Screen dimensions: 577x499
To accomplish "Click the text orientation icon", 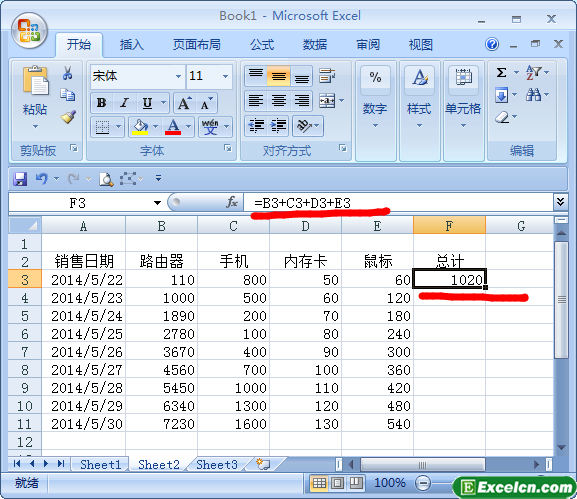I will [x=305, y=126].
